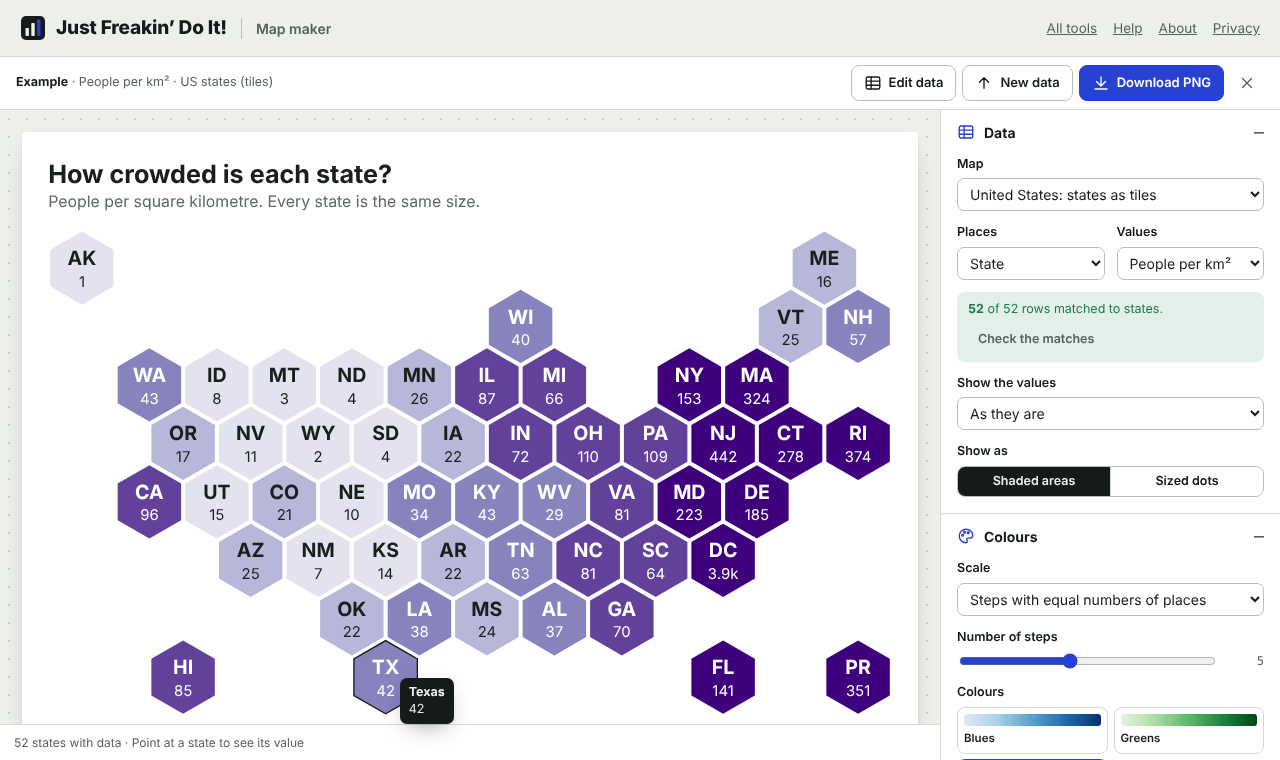The height and width of the screenshot is (760, 1280).
Task: Click the New Hampshire NH tile
Action: [858, 326]
